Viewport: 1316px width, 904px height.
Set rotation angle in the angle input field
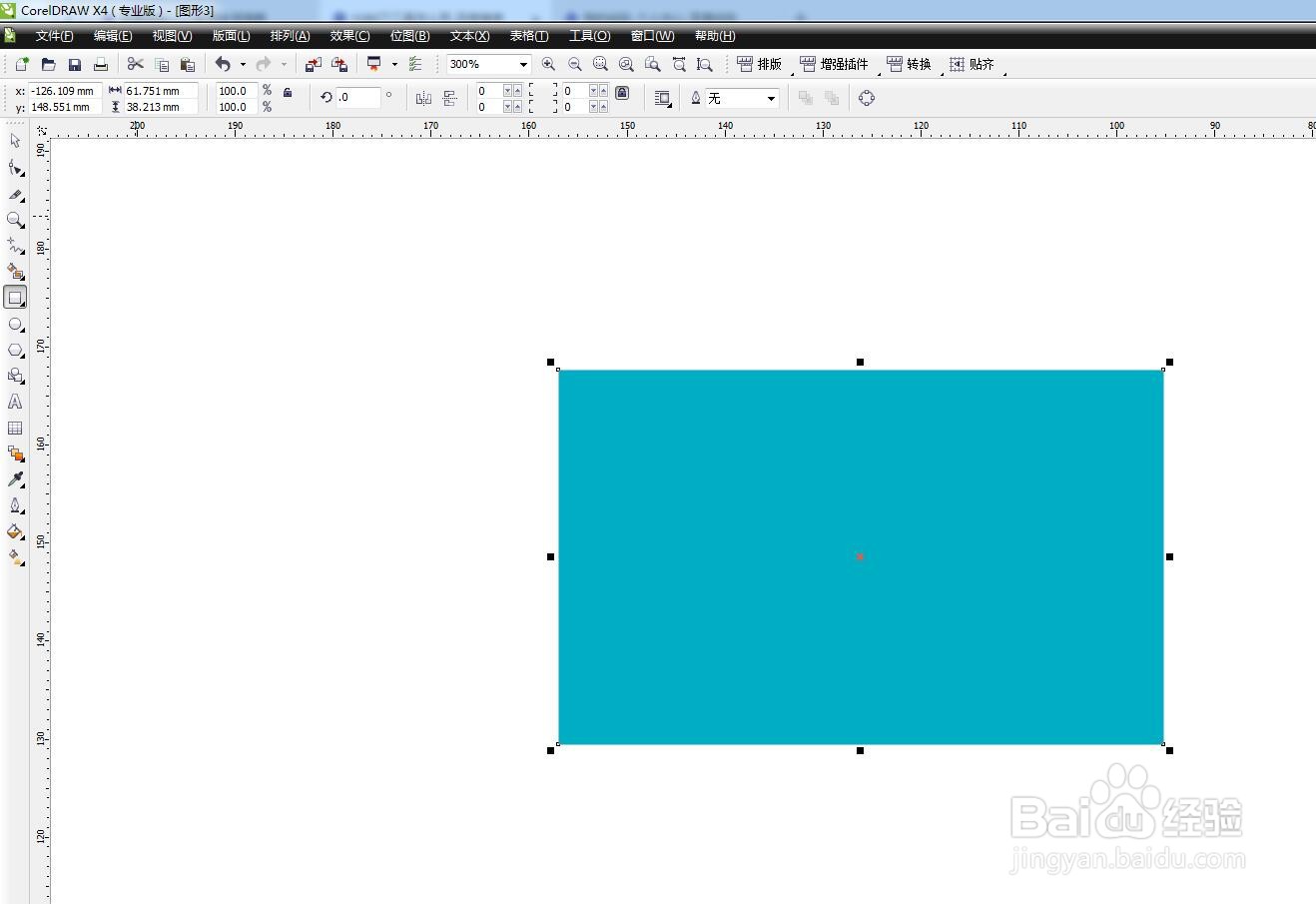[357, 97]
